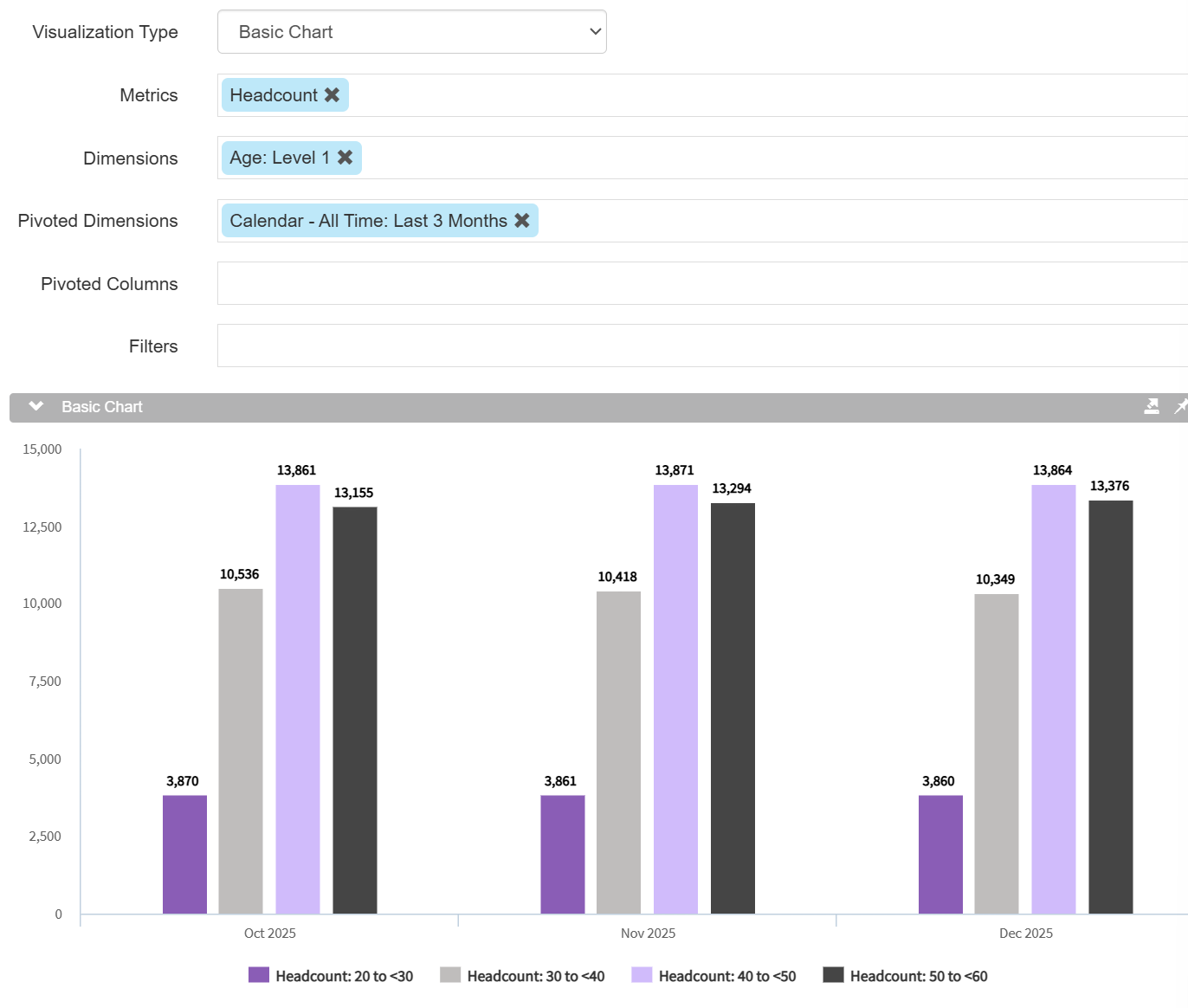Click into the Pivoted Columns field

(x=701, y=284)
